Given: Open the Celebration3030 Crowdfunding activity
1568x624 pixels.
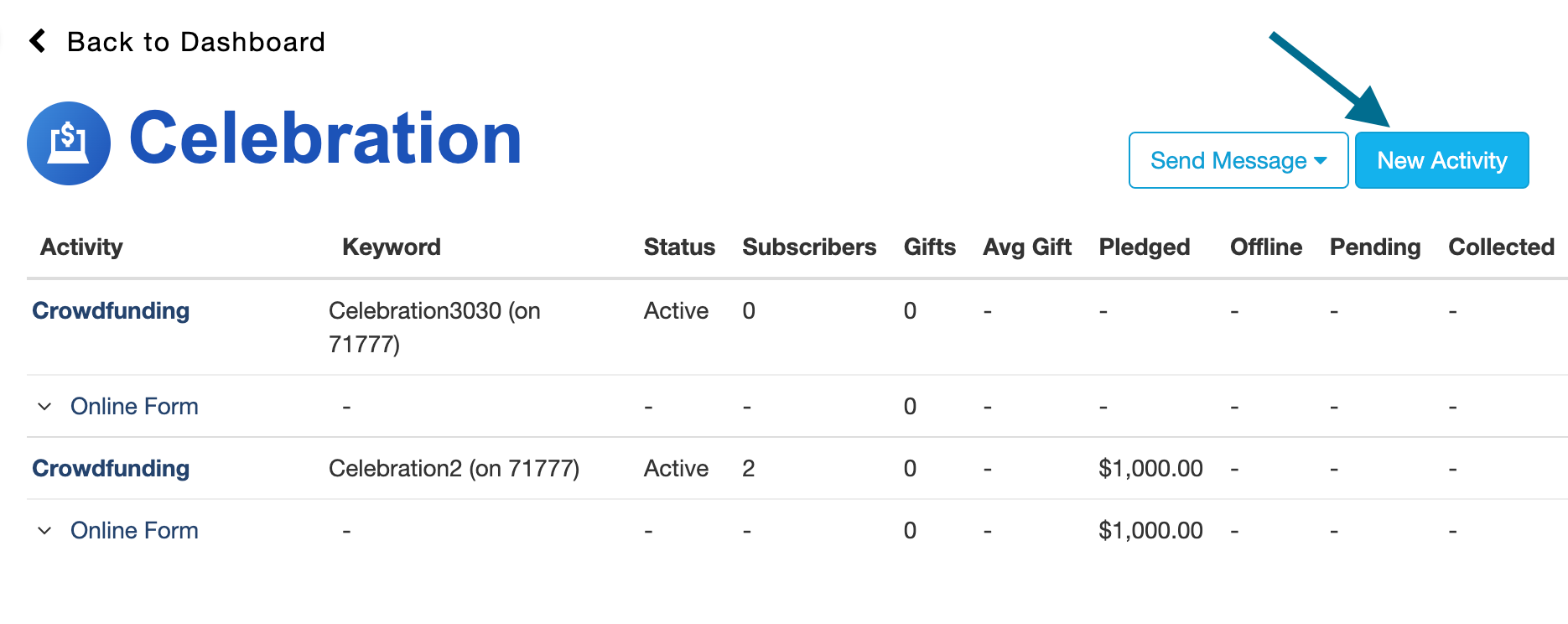Looking at the screenshot, I should [111, 311].
